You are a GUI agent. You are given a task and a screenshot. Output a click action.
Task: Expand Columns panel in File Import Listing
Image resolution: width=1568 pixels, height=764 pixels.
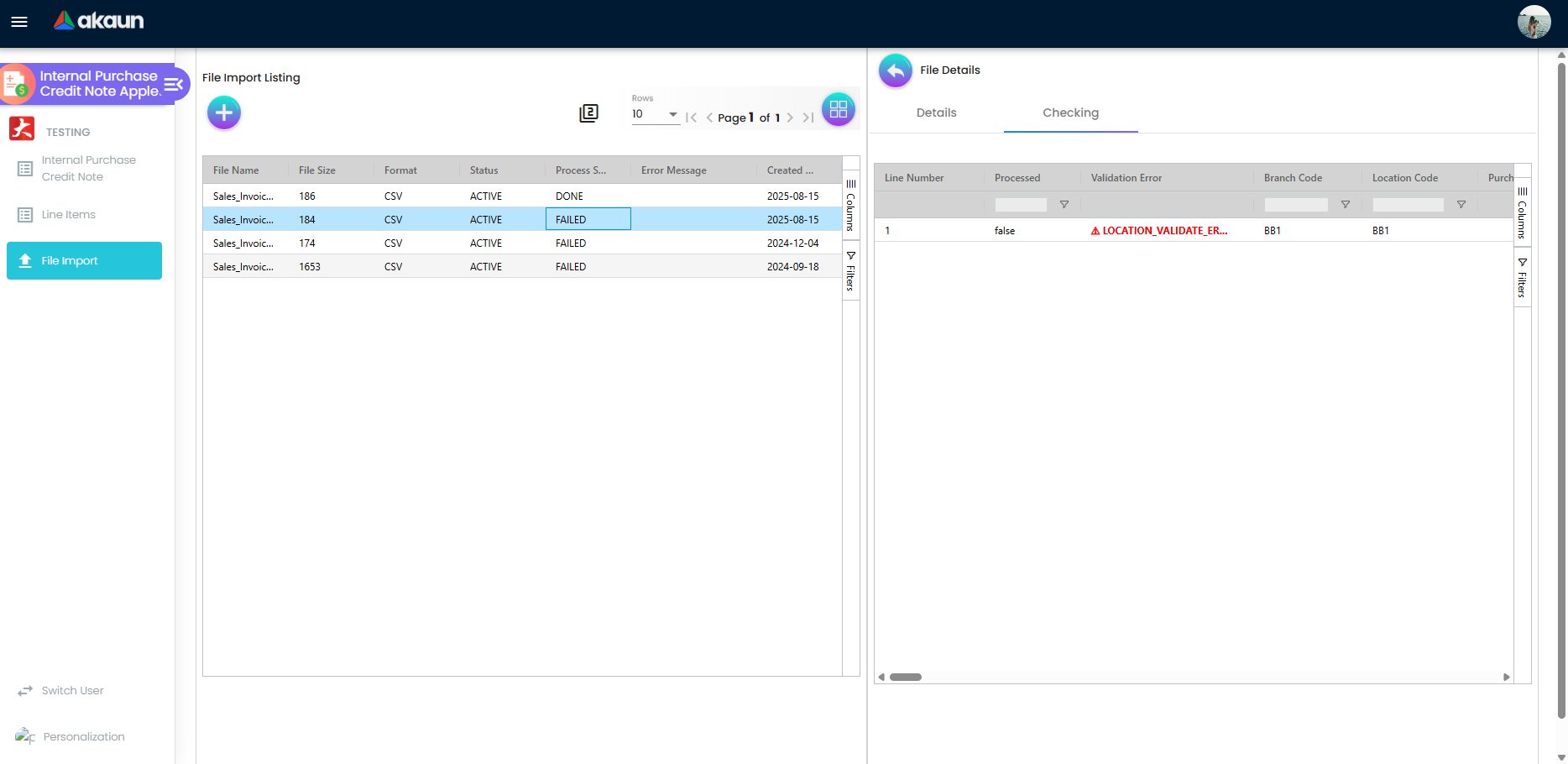850,206
